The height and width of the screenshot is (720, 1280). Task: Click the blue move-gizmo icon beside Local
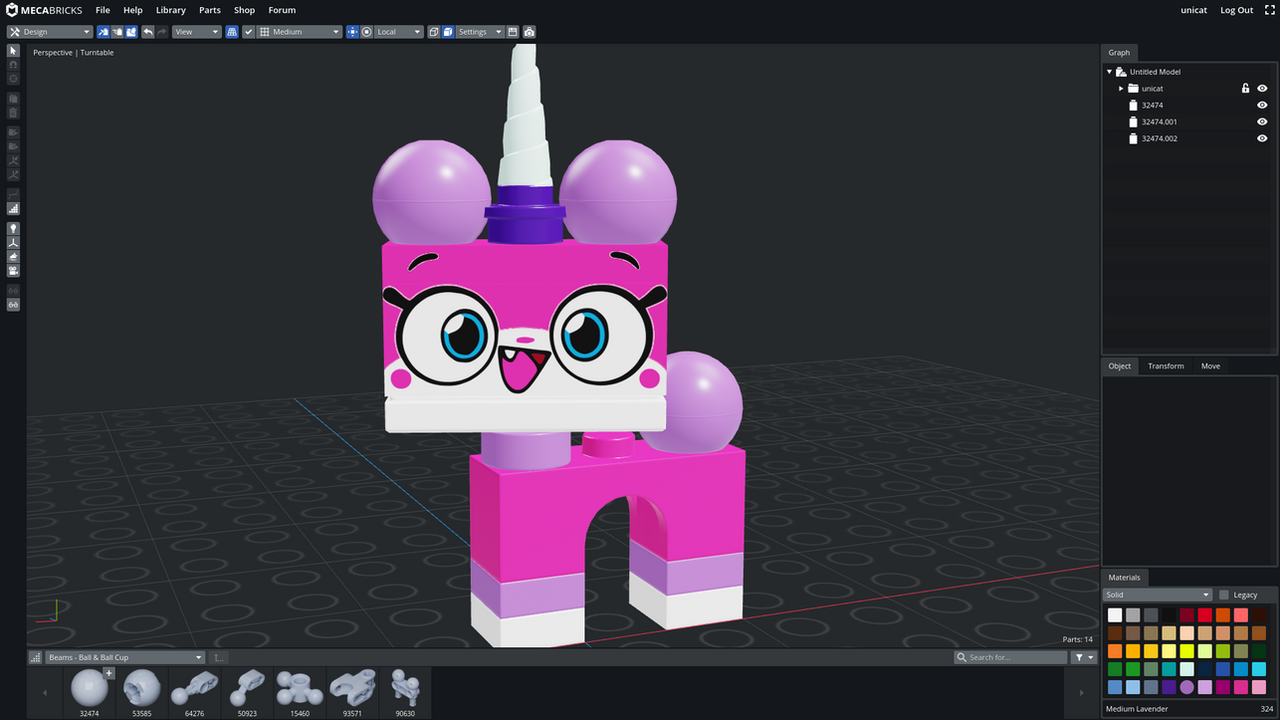[x=352, y=32]
